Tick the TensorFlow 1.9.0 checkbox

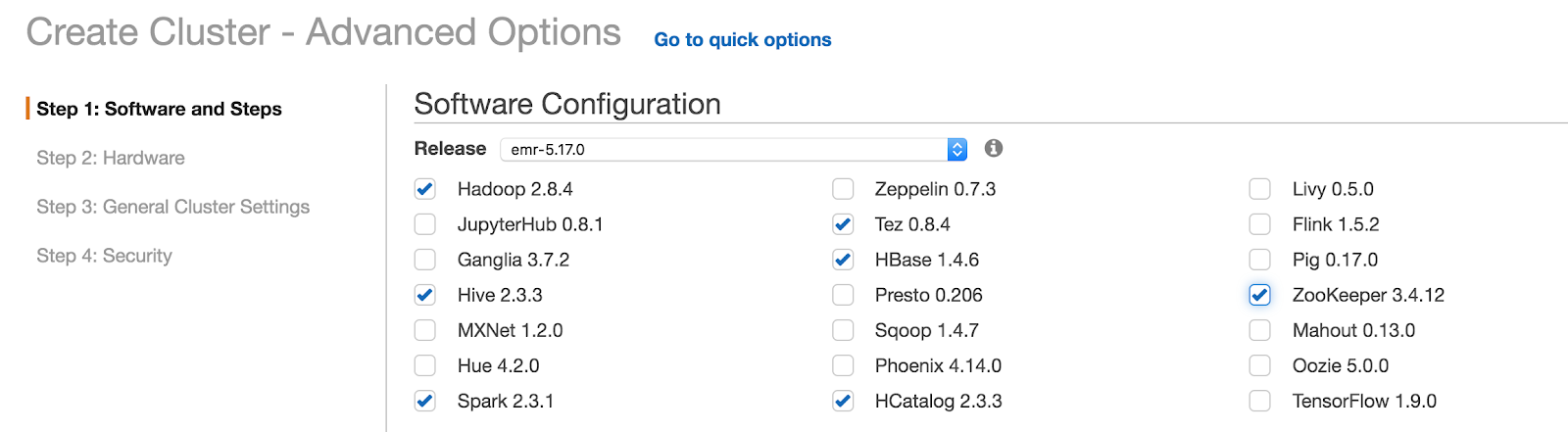click(1260, 401)
